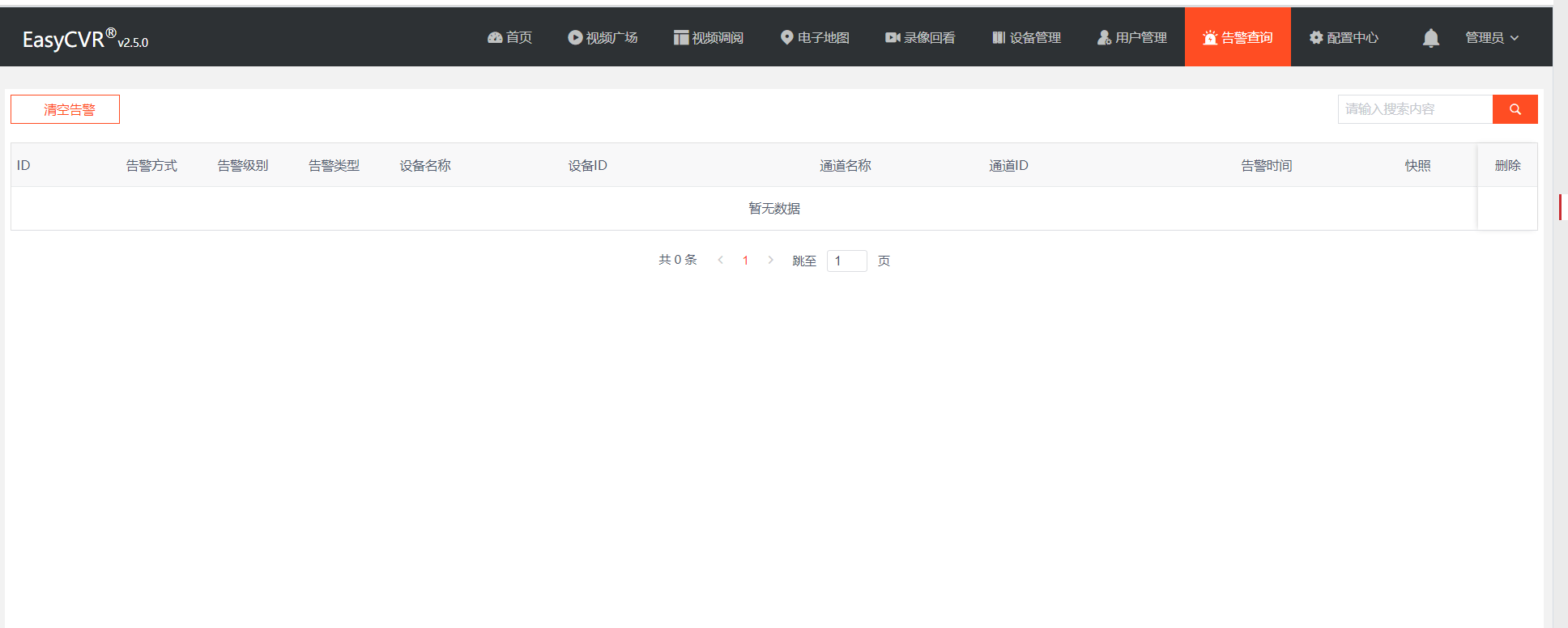The image size is (1568, 628).
Task: Open the 首页 home menu
Action: click(509, 38)
